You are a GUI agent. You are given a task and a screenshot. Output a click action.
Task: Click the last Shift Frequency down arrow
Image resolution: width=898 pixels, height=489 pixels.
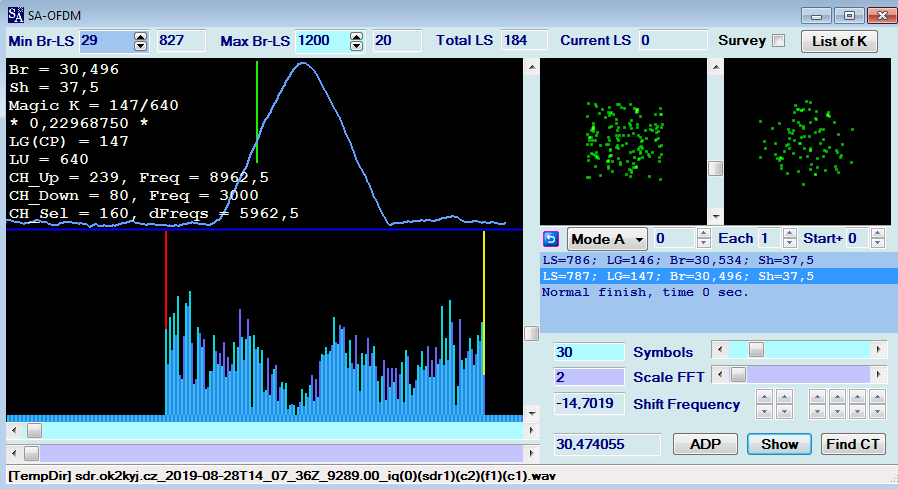[x=877, y=411]
